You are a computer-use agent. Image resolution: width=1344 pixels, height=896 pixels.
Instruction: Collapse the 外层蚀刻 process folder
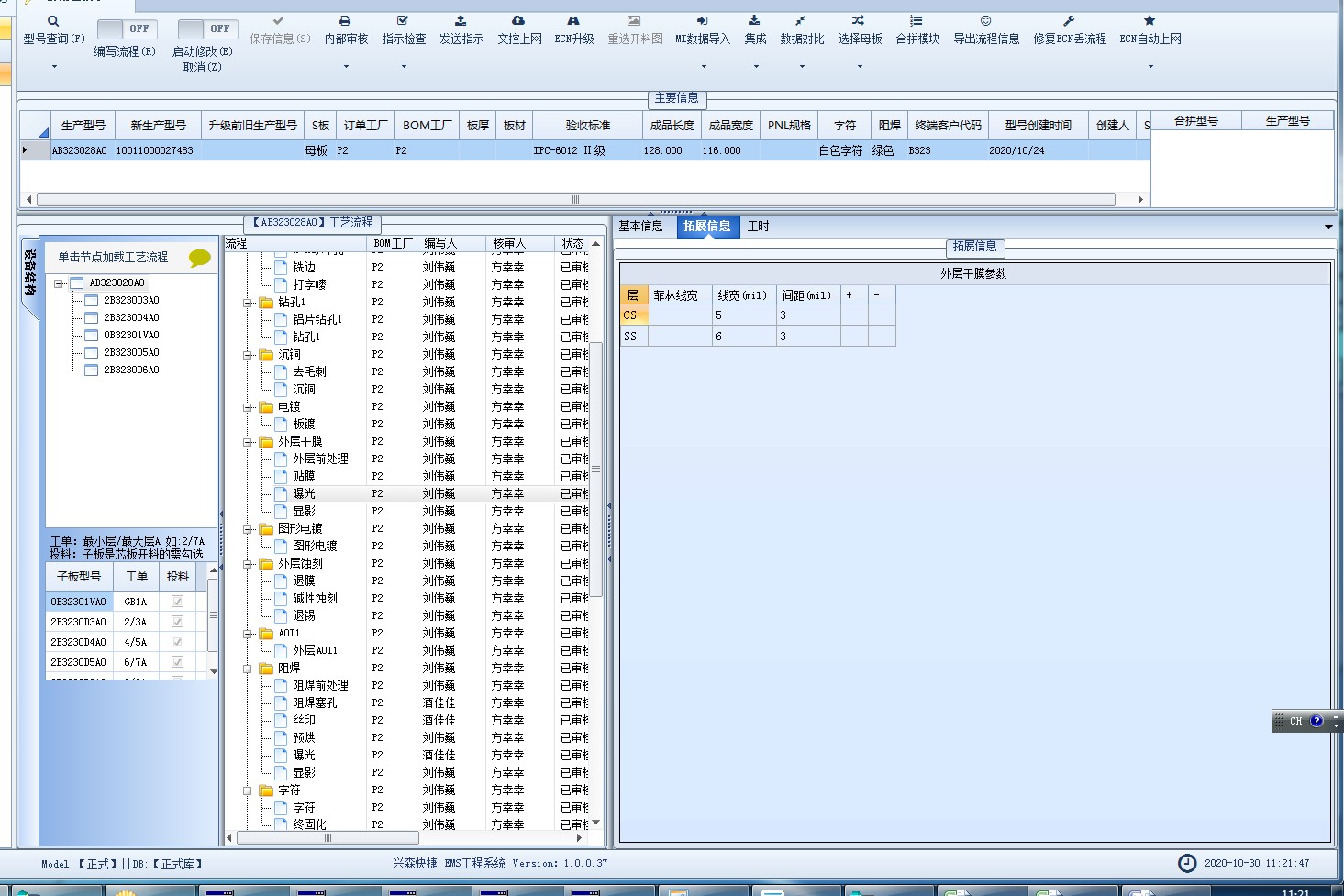pyautogui.click(x=248, y=564)
